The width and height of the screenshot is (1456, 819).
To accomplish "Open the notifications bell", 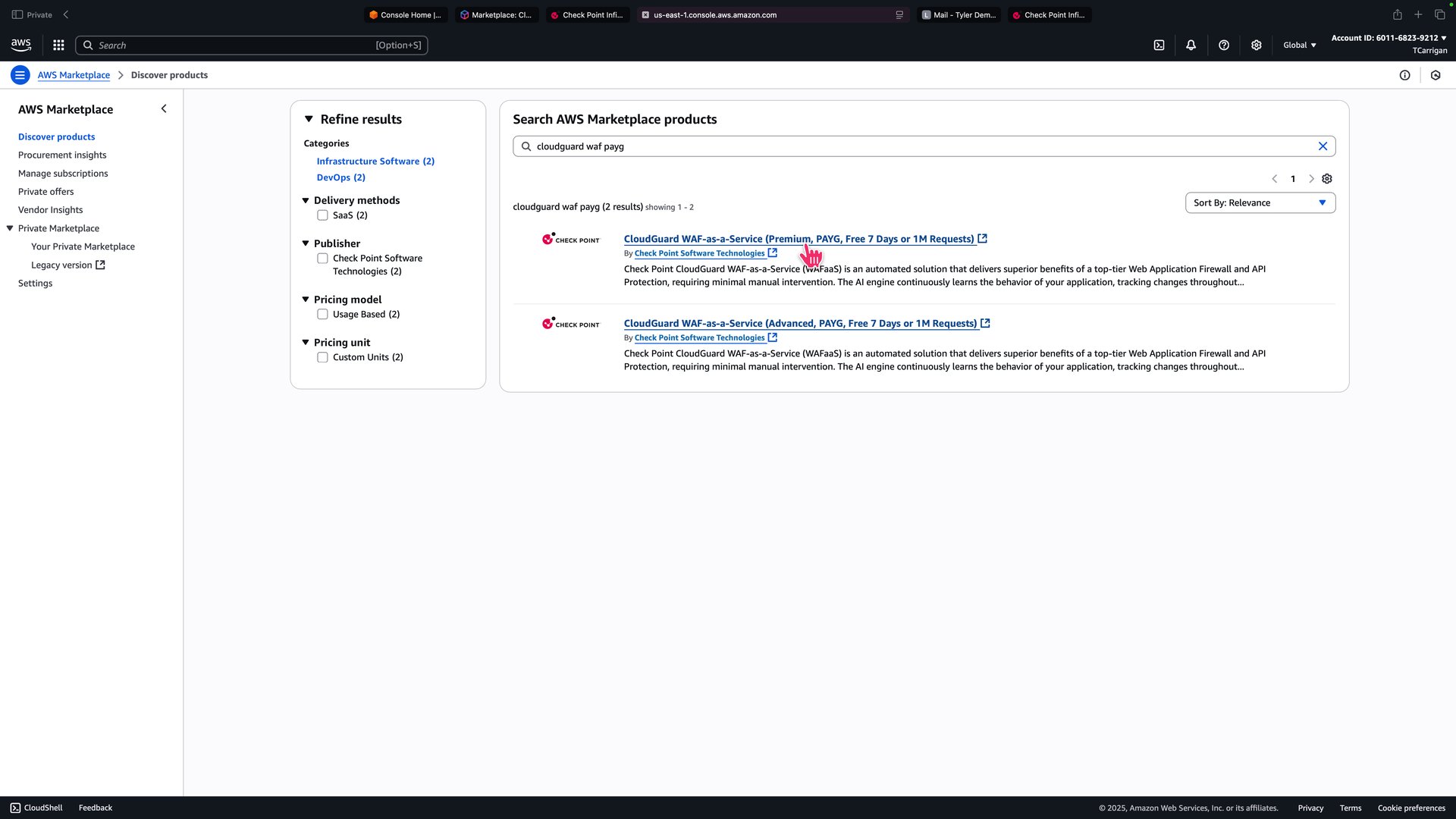I will point(1191,45).
